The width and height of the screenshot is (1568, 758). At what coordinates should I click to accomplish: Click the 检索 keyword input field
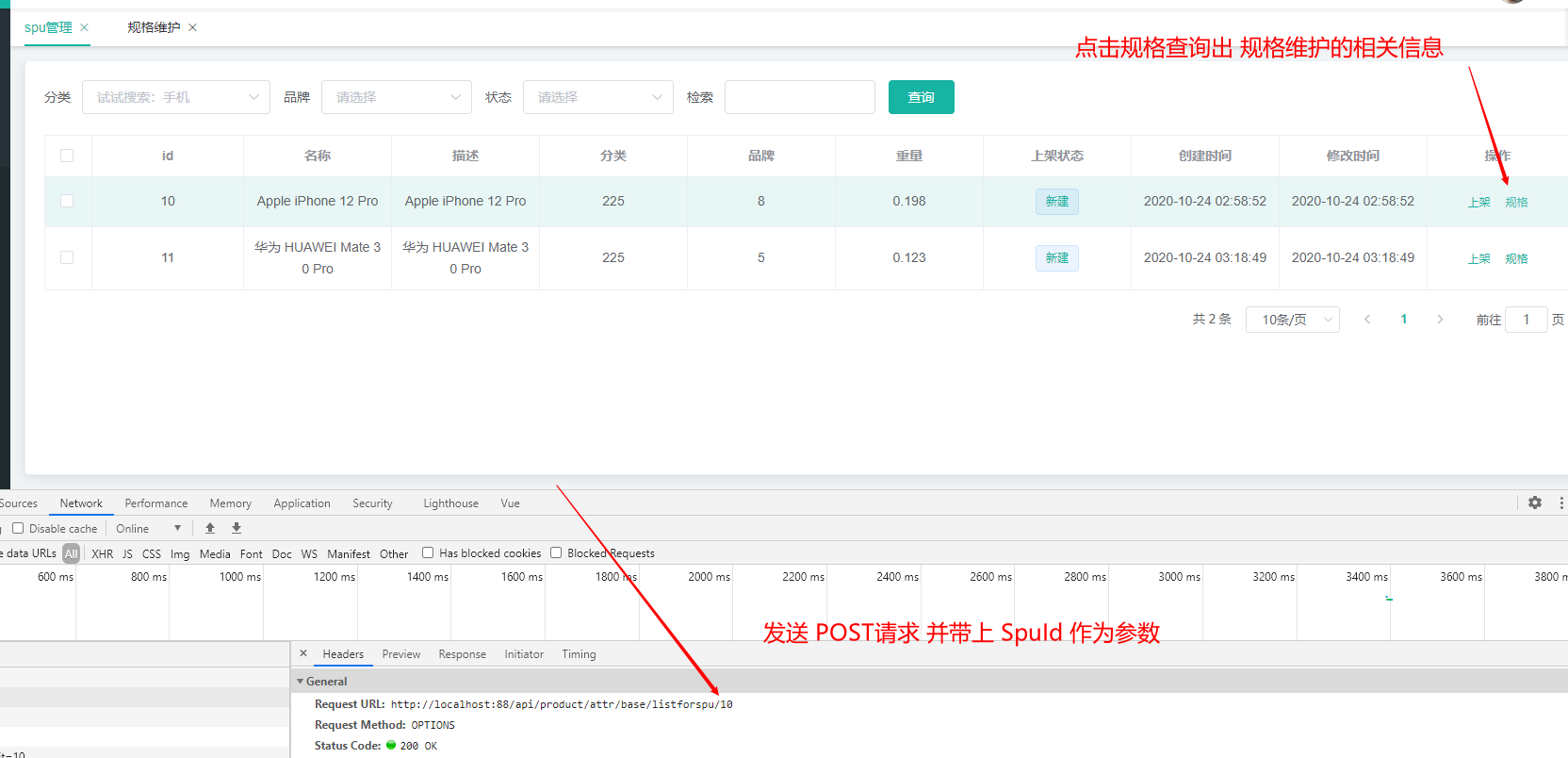pyautogui.click(x=800, y=97)
